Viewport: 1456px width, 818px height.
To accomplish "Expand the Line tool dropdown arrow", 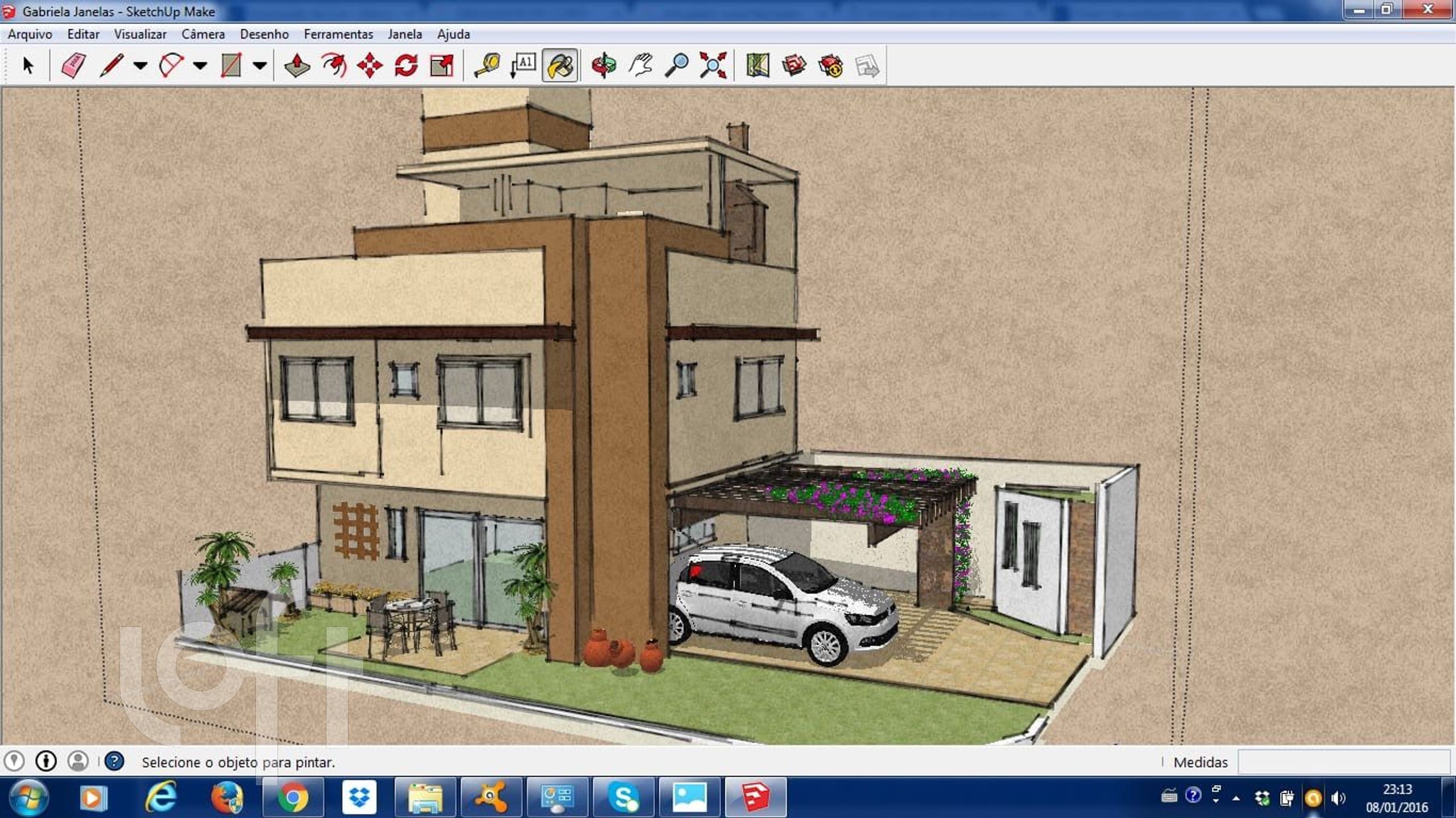I will click(x=140, y=66).
